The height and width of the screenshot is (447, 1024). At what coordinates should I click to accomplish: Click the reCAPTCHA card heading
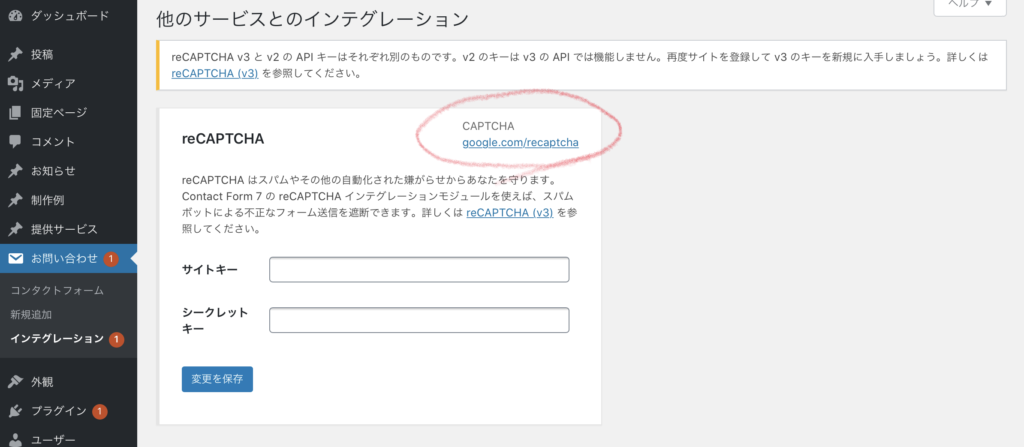click(x=223, y=139)
